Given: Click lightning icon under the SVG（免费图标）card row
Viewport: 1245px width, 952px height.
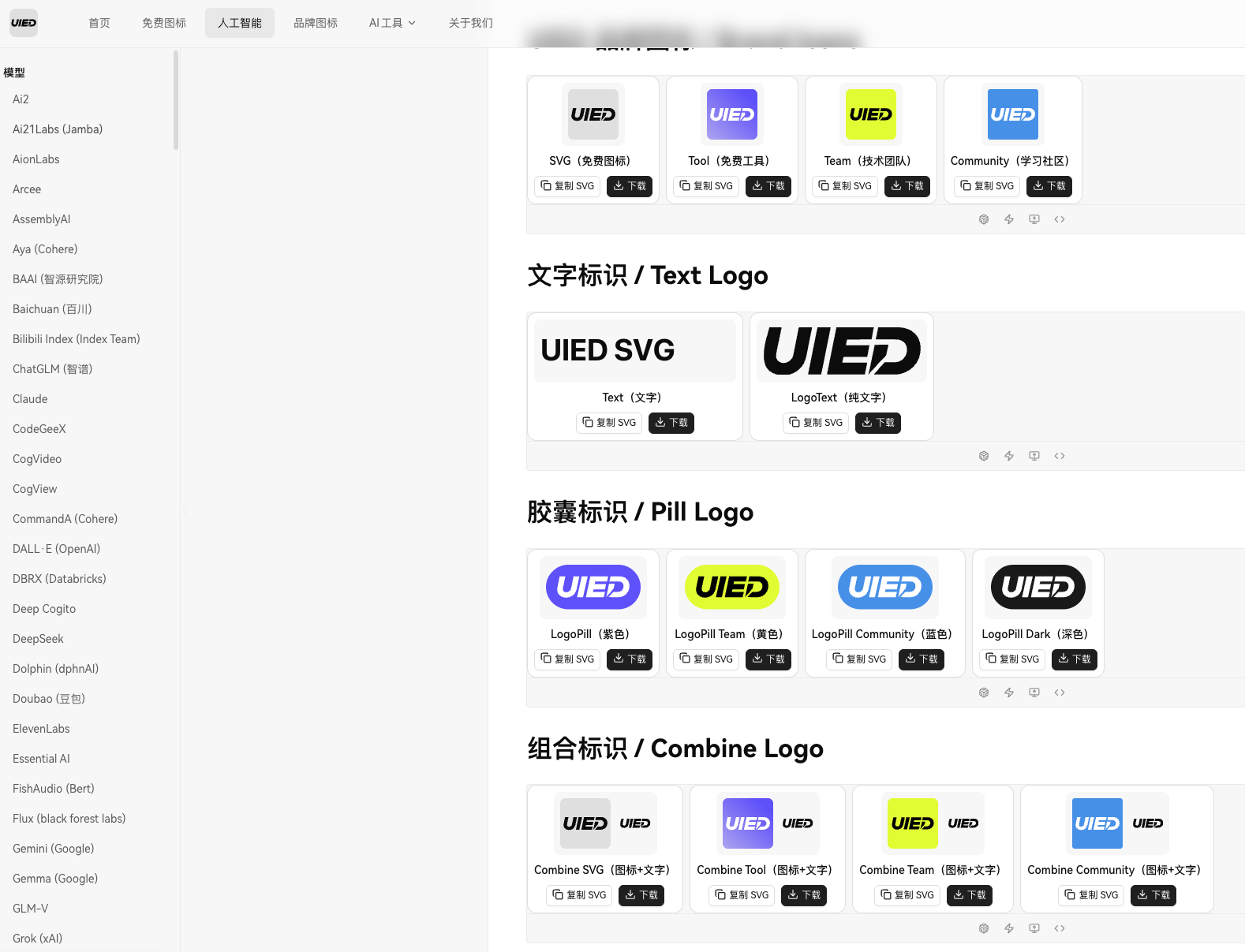Looking at the screenshot, I should (x=1009, y=219).
